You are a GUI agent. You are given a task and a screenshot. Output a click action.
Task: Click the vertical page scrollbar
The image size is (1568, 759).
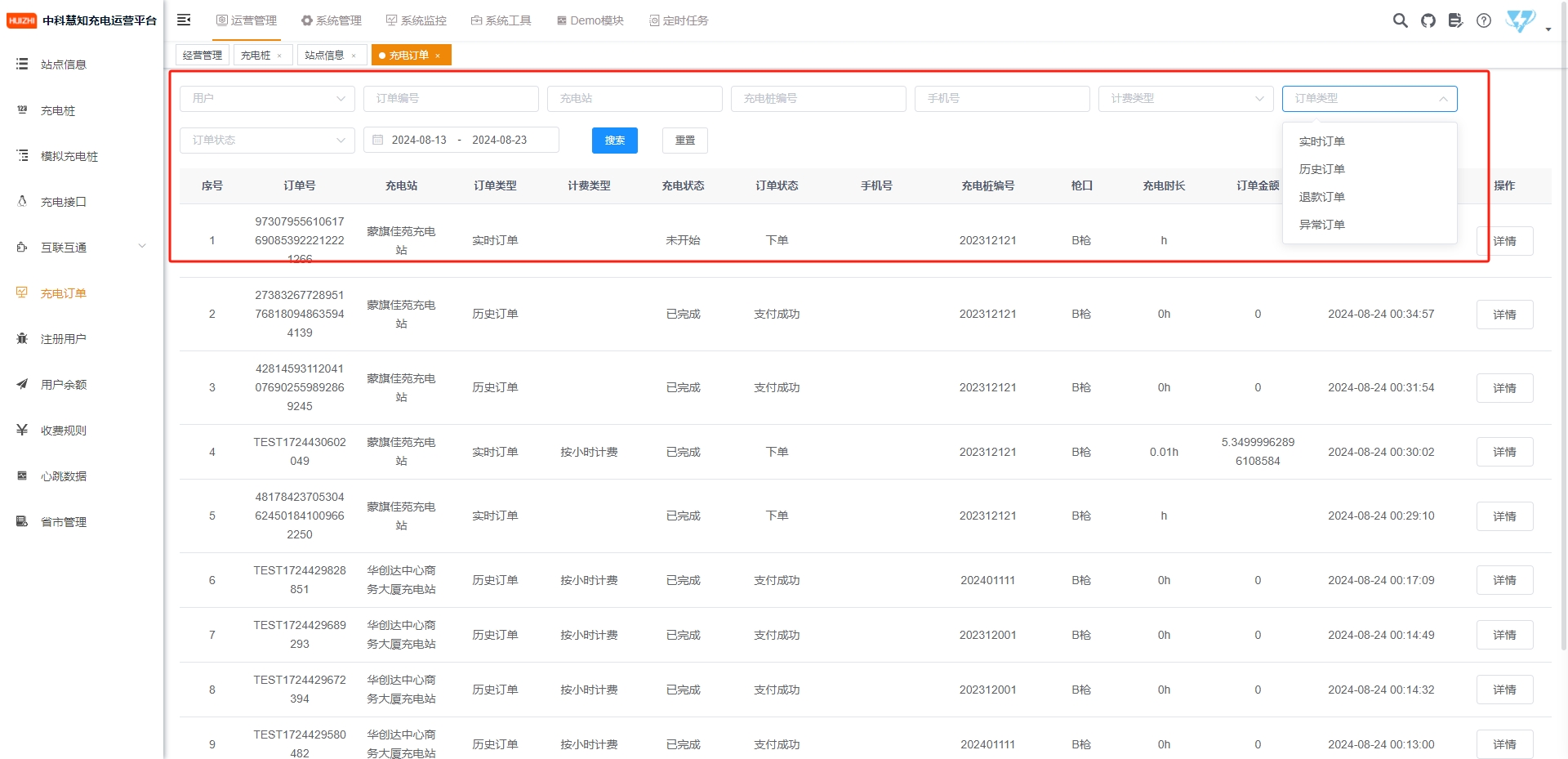click(x=1563, y=327)
